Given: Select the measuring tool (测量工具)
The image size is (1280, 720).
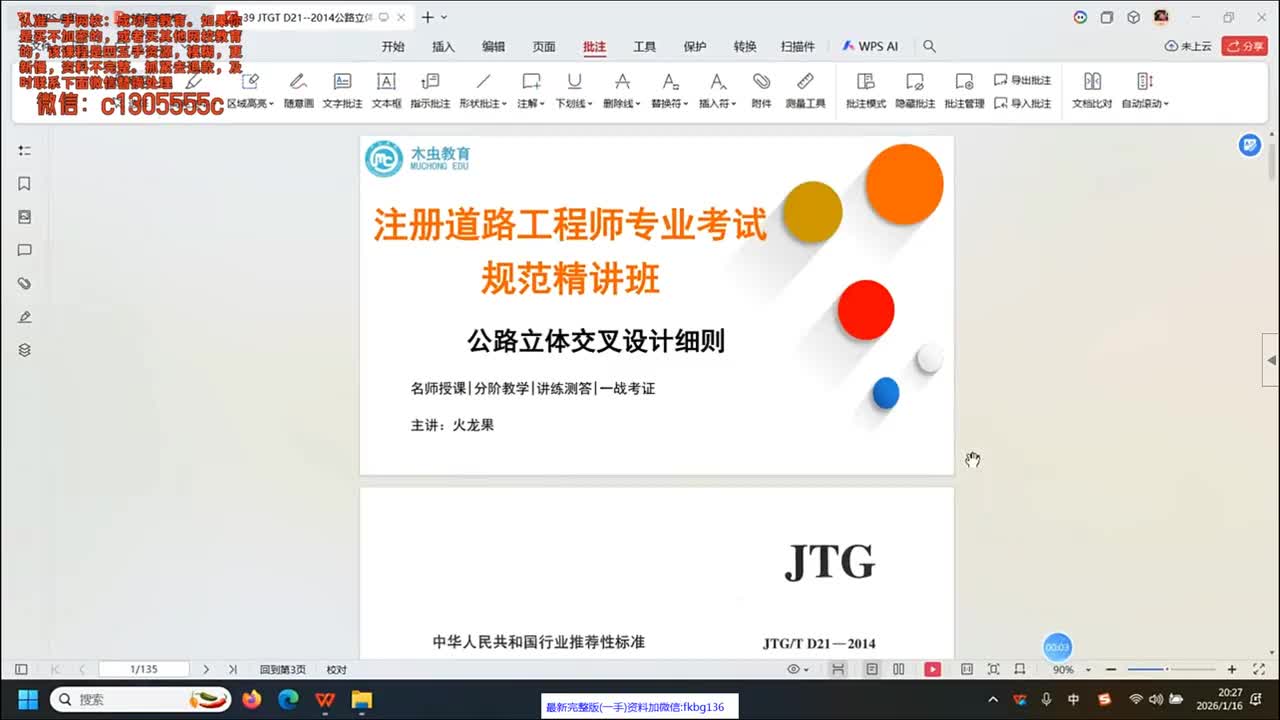Looking at the screenshot, I should 805,90.
